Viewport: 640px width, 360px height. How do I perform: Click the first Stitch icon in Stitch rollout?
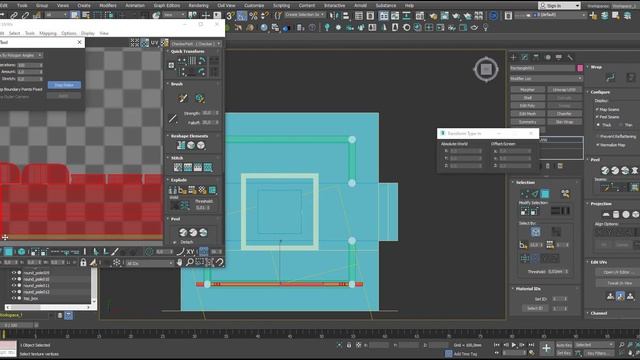(178, 167)
